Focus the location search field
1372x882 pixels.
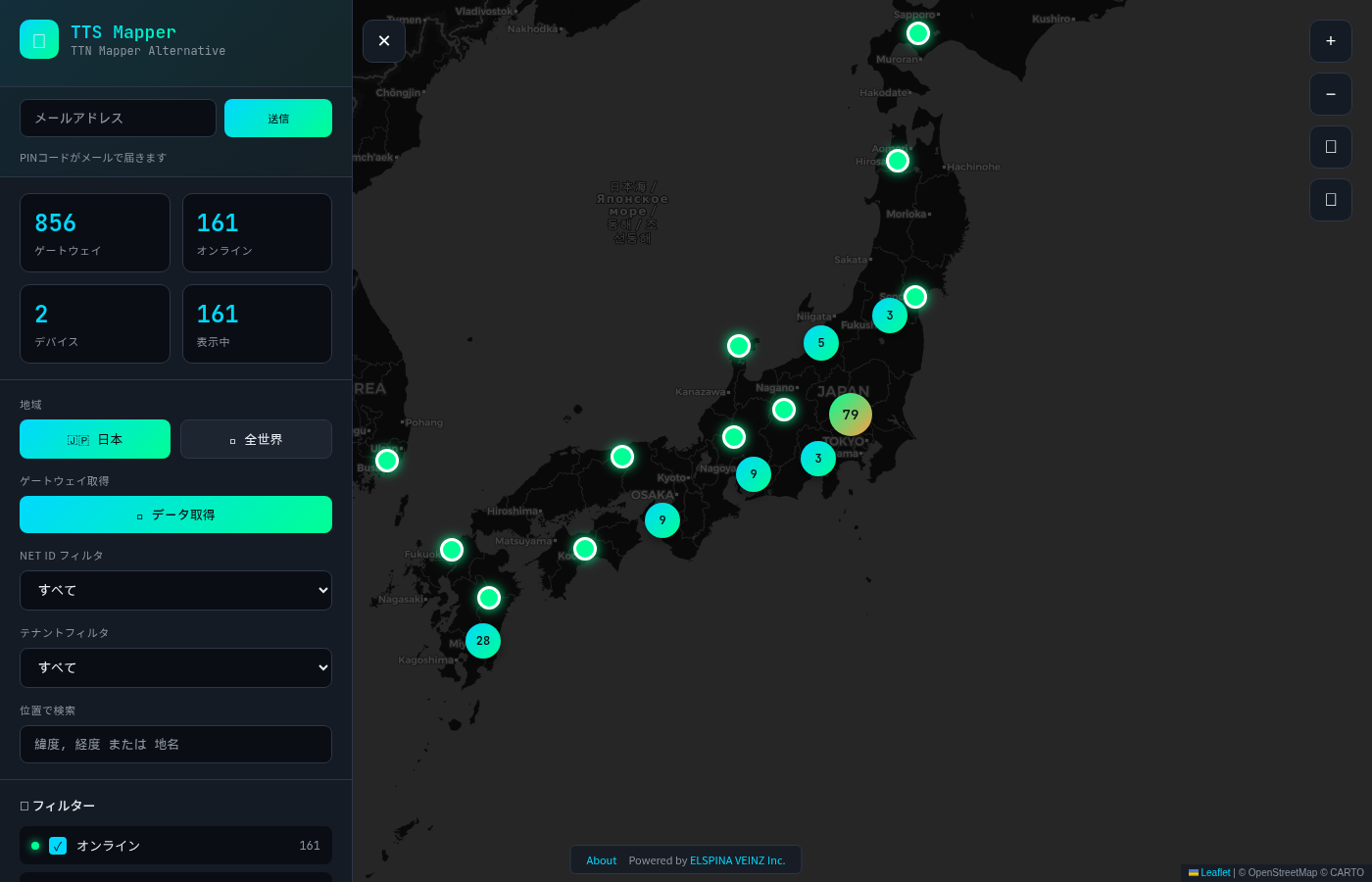click(175, 744)
